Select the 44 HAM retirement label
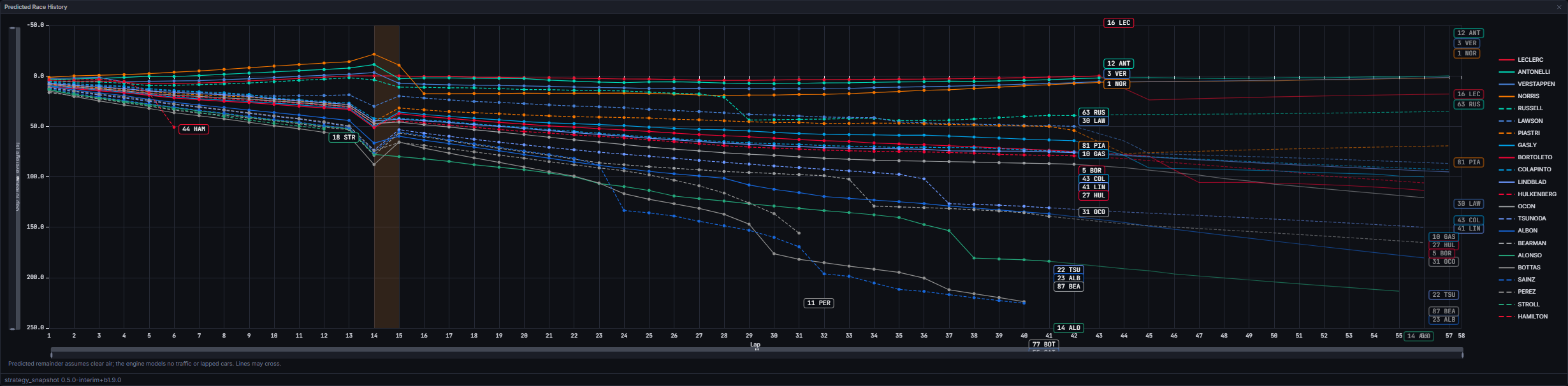 coord(194,129)
